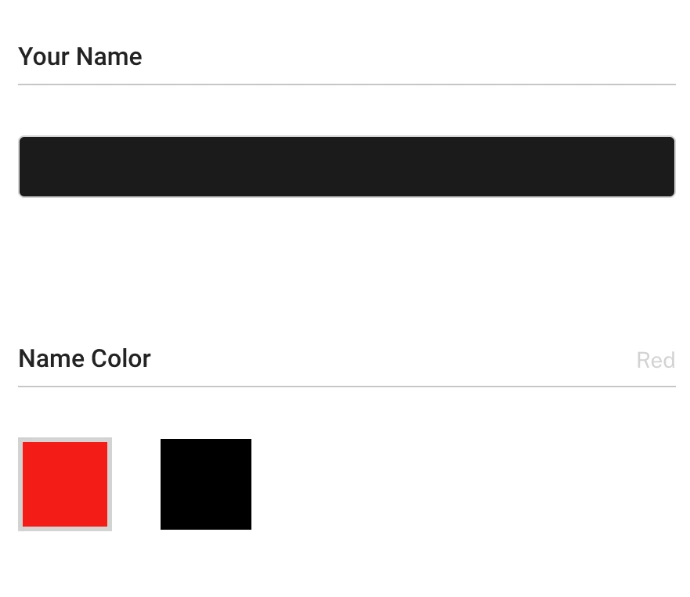Click the dark name input field
Screen dimensions: 690x597
[x=346, y=167]
